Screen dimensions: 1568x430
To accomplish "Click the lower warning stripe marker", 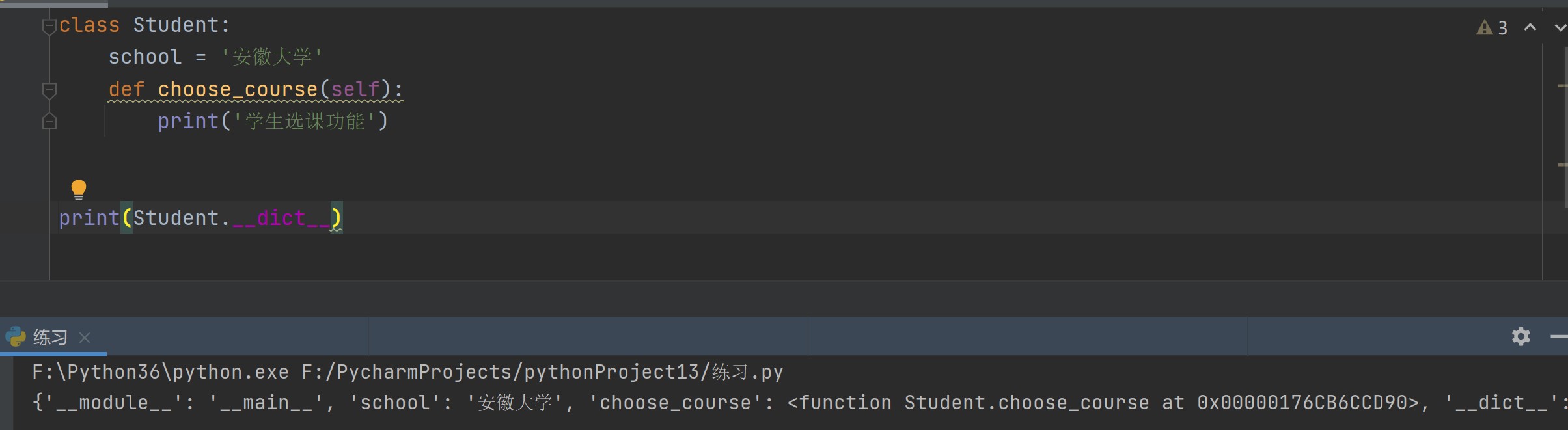I will (1562, 165).
